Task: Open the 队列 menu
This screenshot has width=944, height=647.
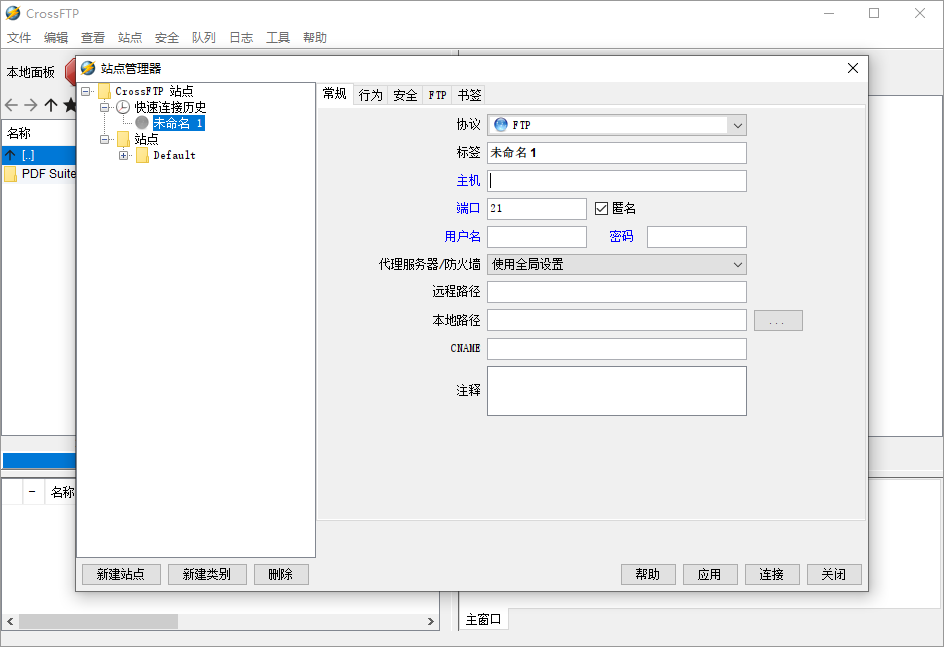Action: pyautogui.click(x=203, y=38)
